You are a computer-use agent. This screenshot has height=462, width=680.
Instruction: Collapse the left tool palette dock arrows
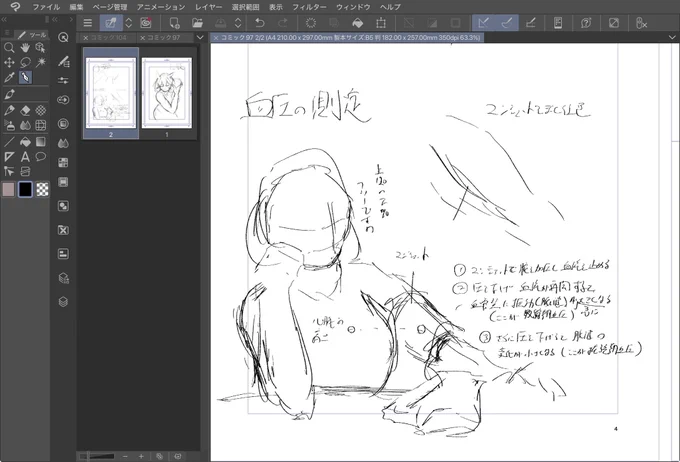[4, 19]
